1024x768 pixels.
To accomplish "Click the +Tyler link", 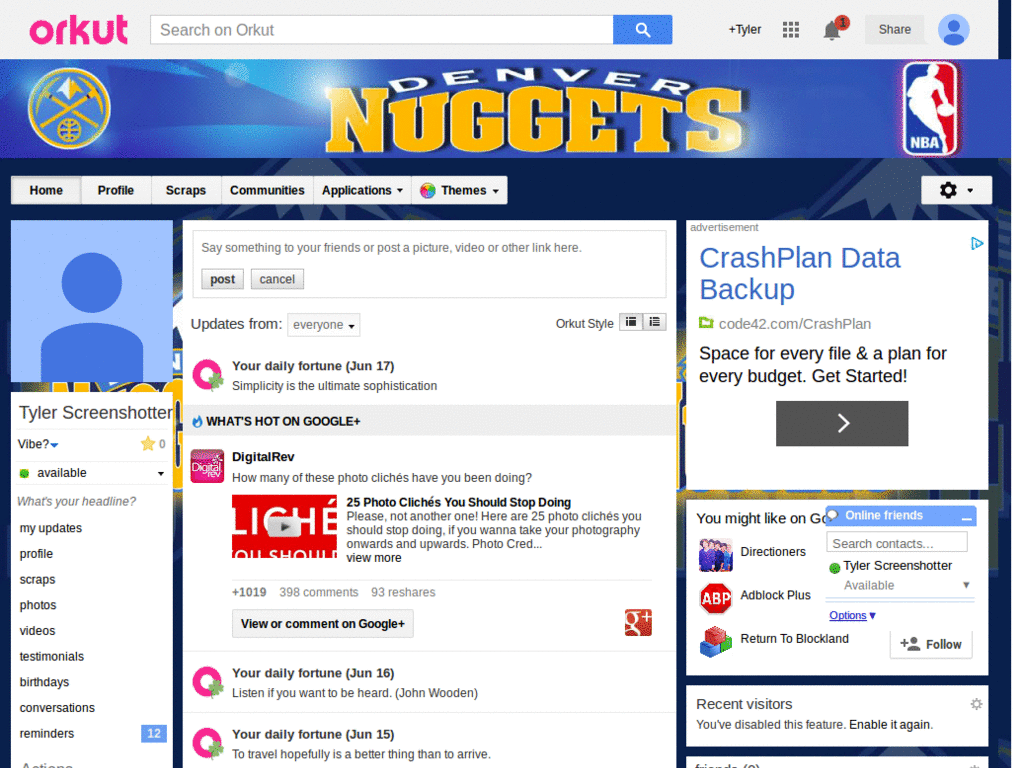I will (x=744, y=29).
